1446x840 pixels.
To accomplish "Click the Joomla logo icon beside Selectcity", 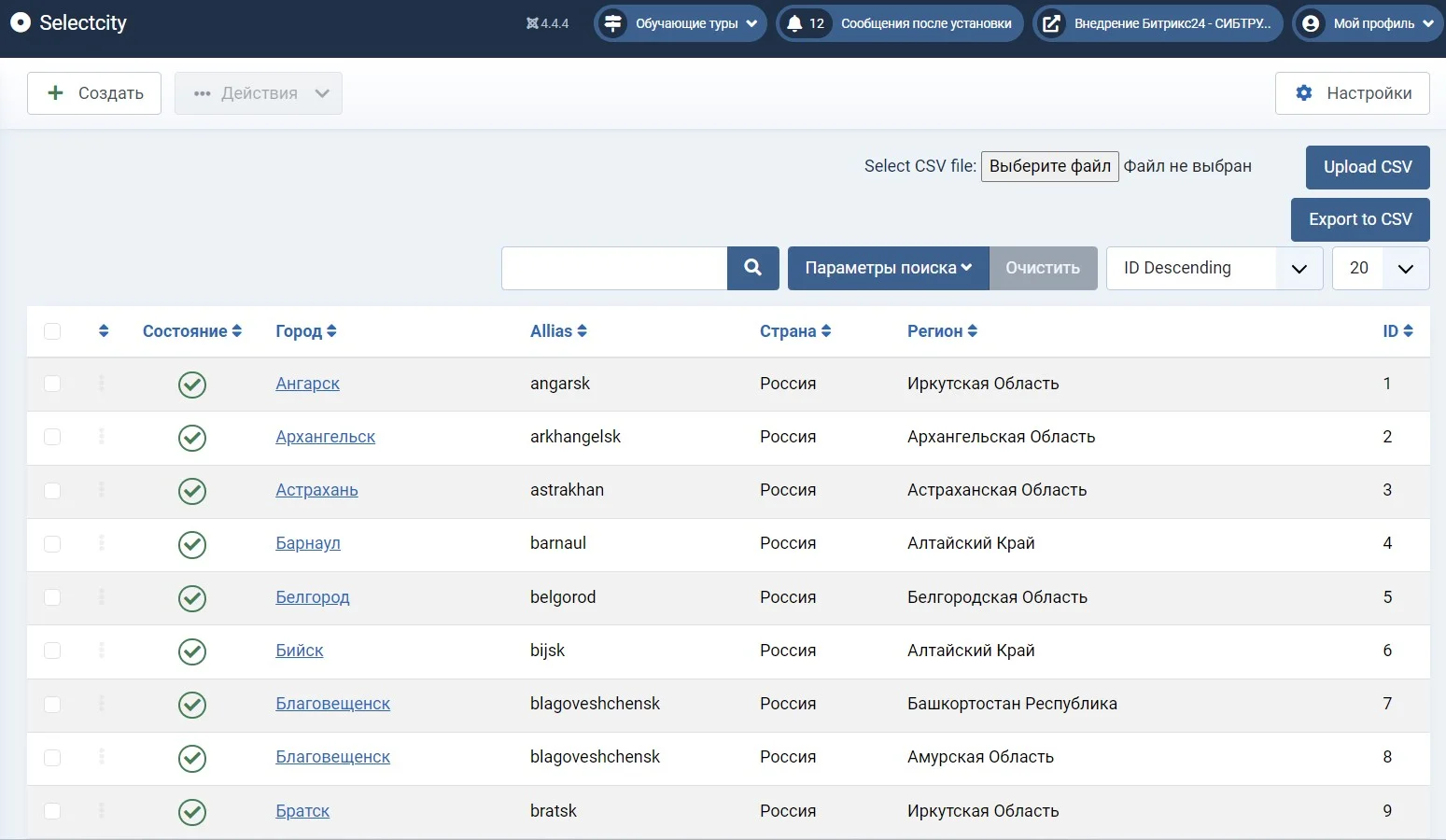I will tap(20, 23).
